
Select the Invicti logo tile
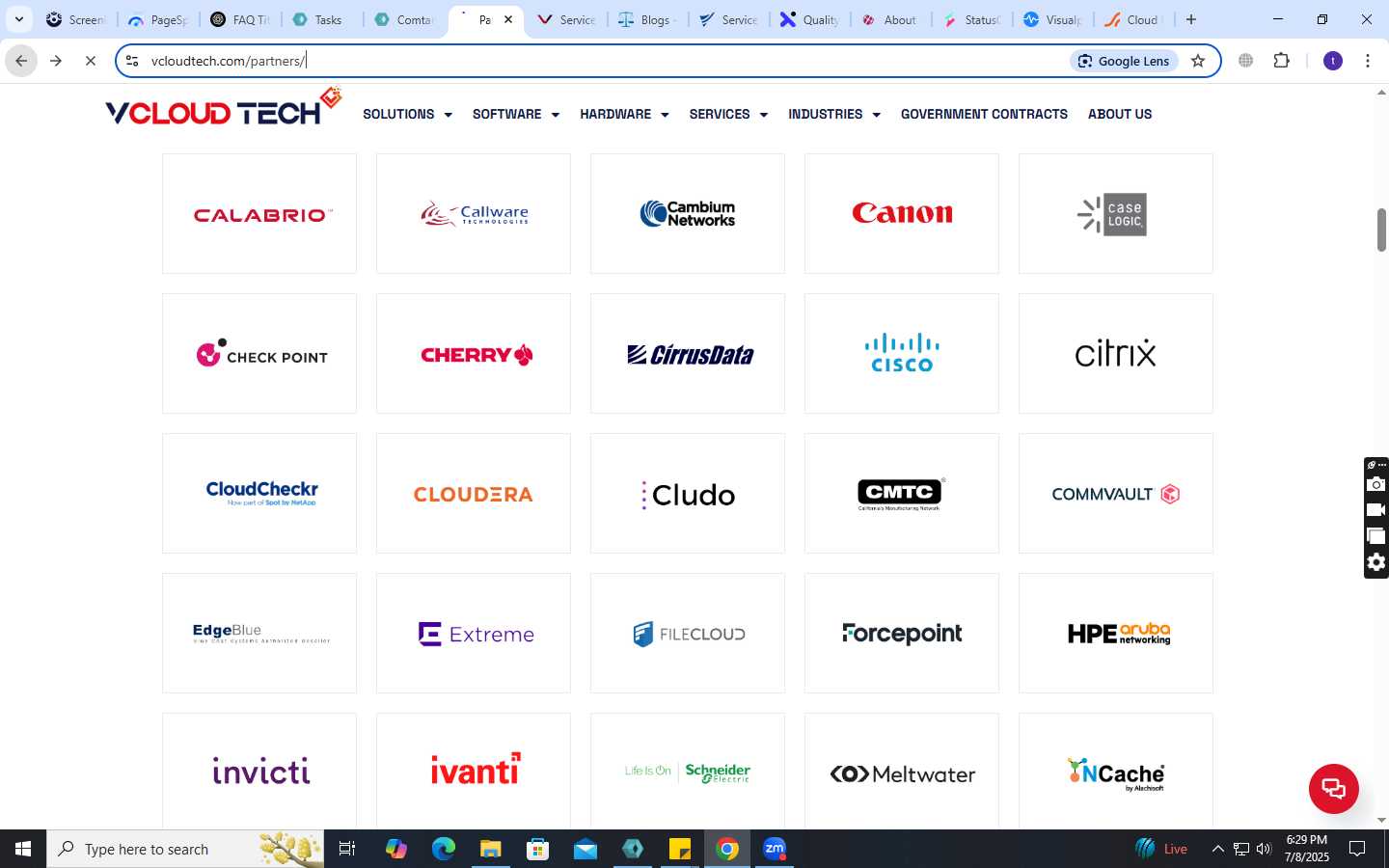[x=259, y=771]
